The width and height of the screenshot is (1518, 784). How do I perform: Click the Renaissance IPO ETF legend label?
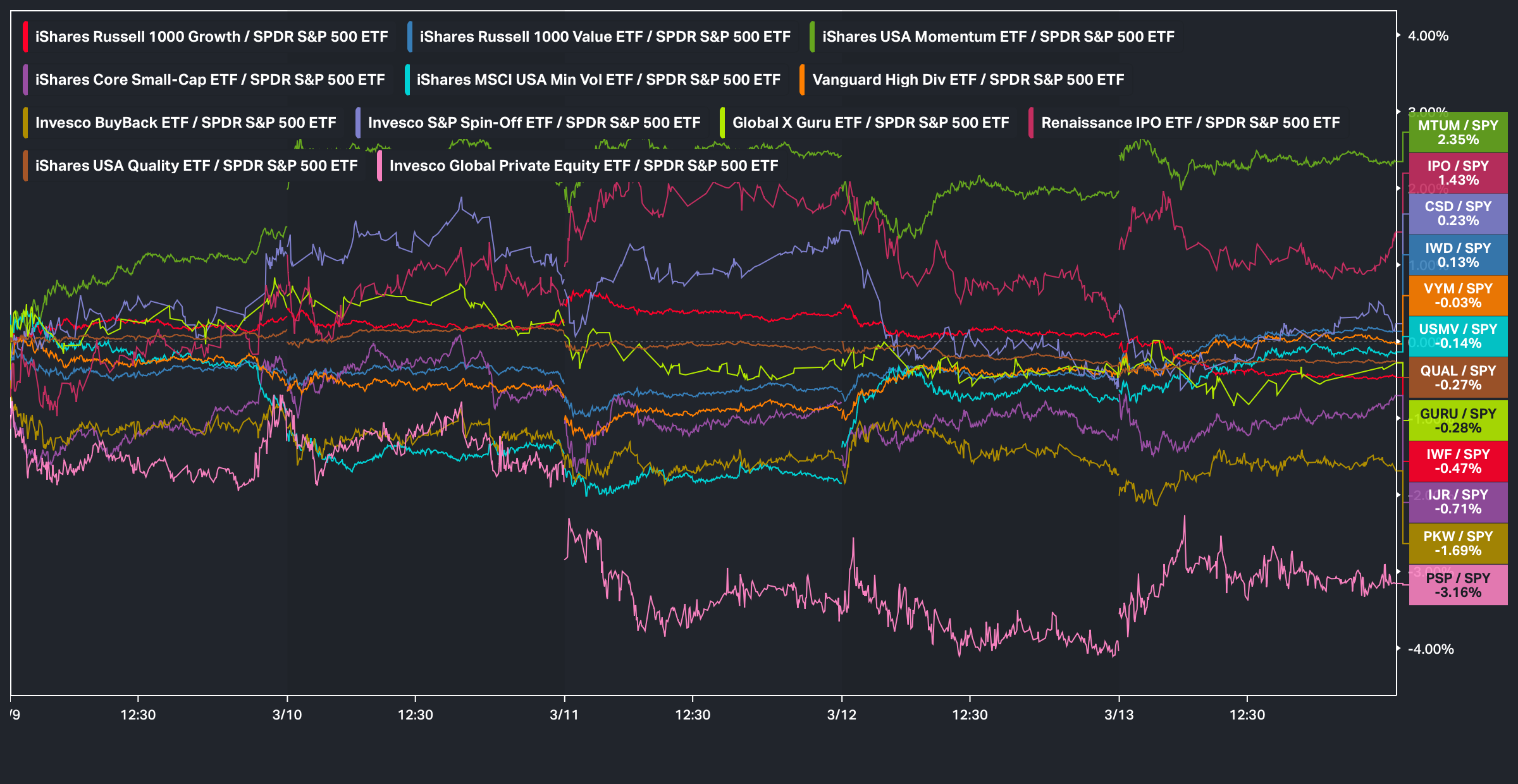1190,123
